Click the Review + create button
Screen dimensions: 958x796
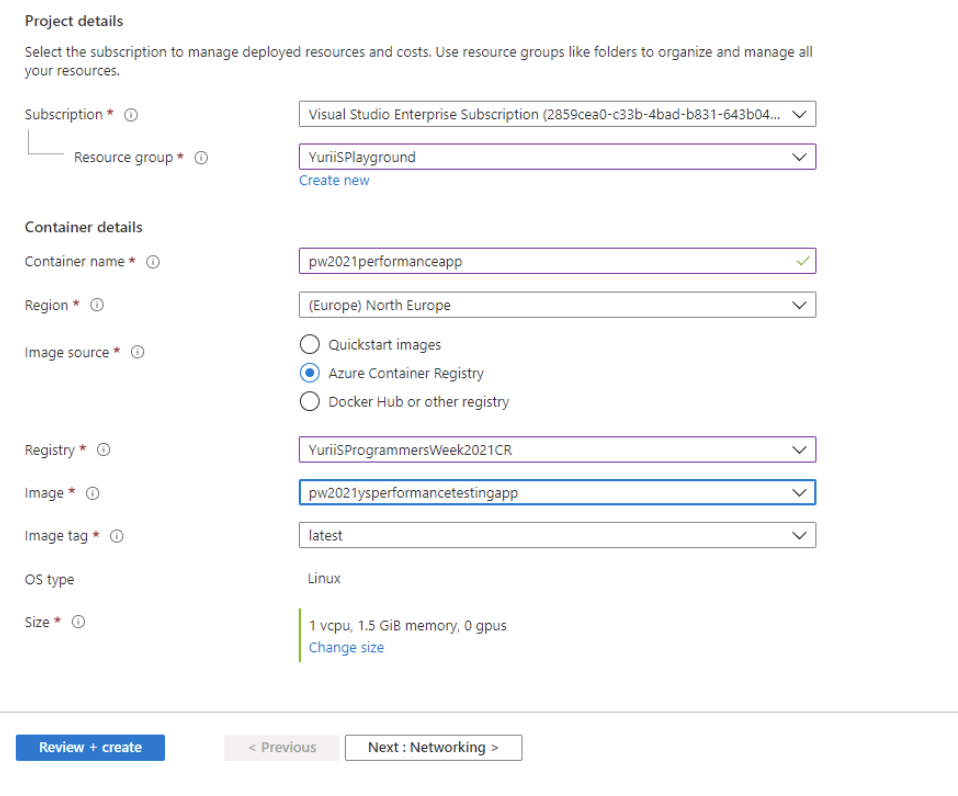(90, 748)
